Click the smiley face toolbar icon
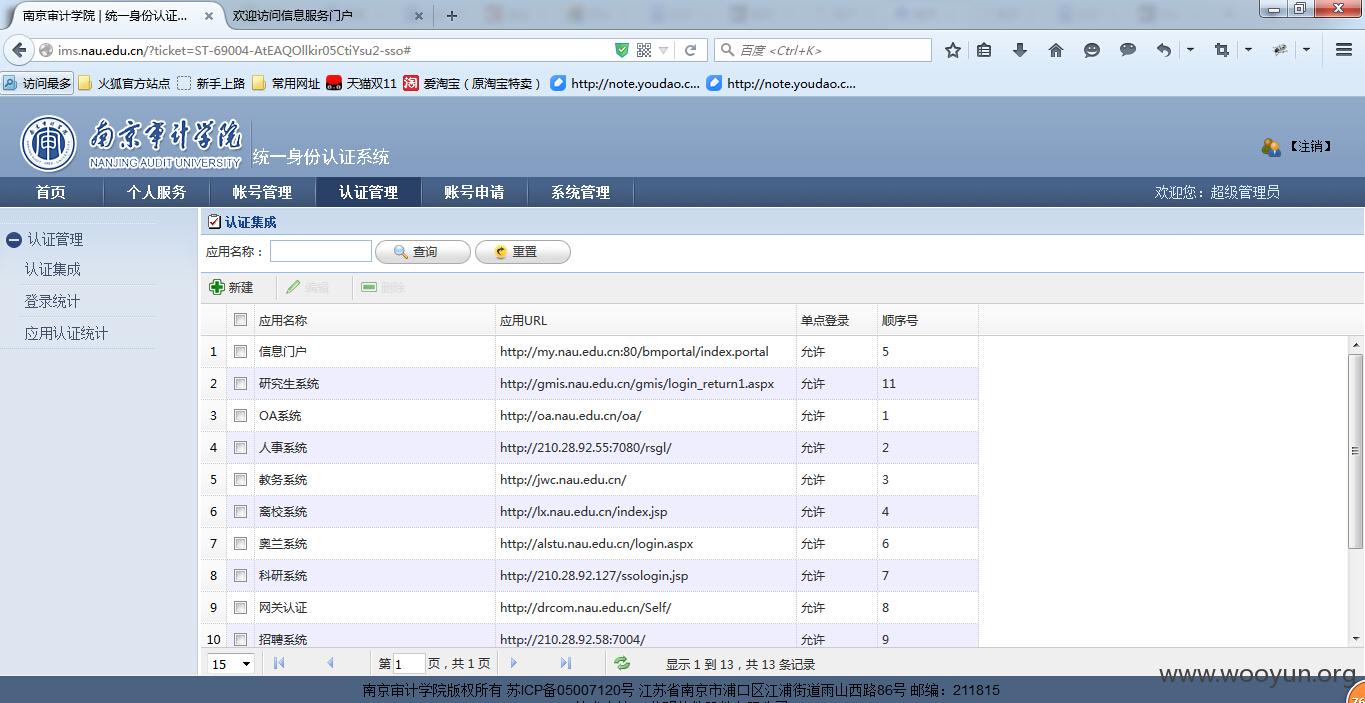 click(x=1092, y=50)
